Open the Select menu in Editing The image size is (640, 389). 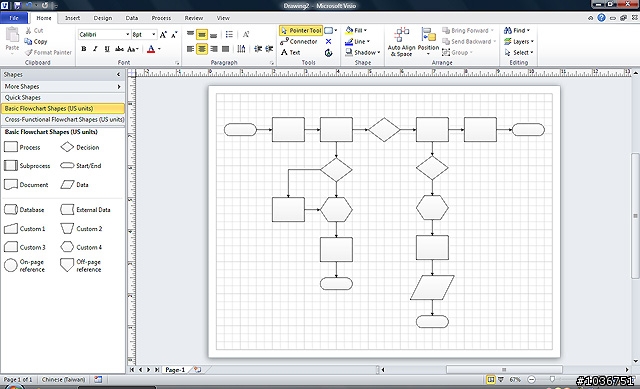click(x=519, y=53)
